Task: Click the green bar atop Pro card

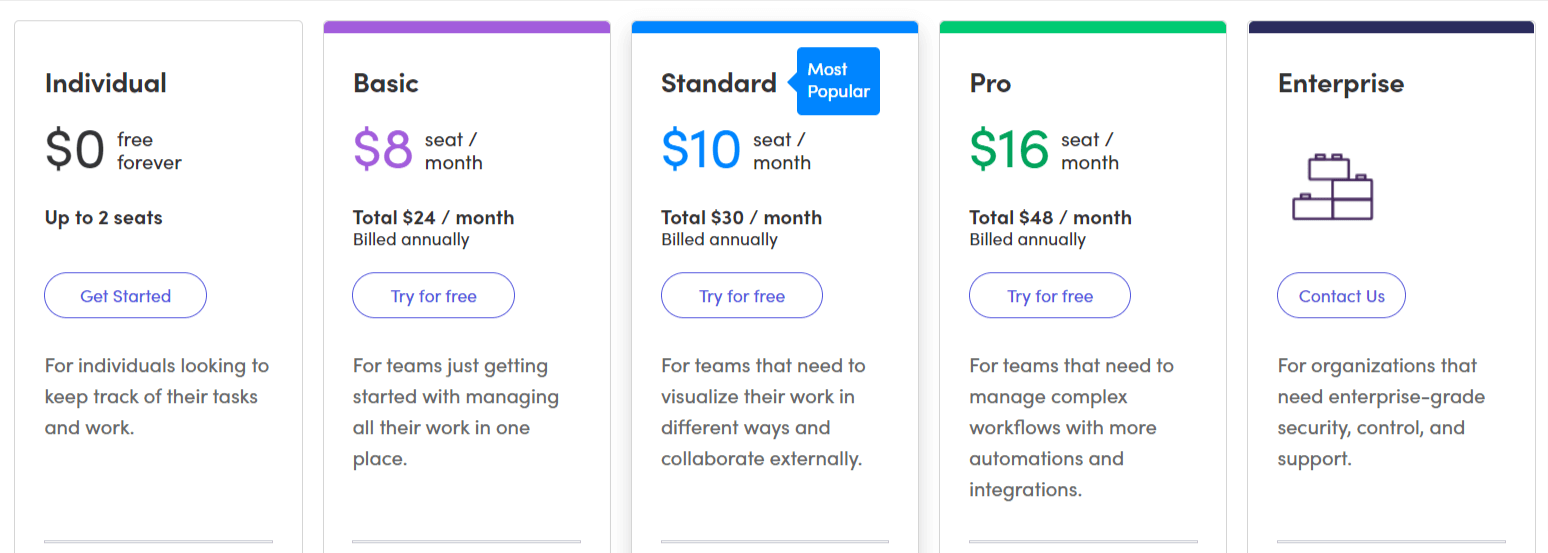Action: (x=1083, y=27)
